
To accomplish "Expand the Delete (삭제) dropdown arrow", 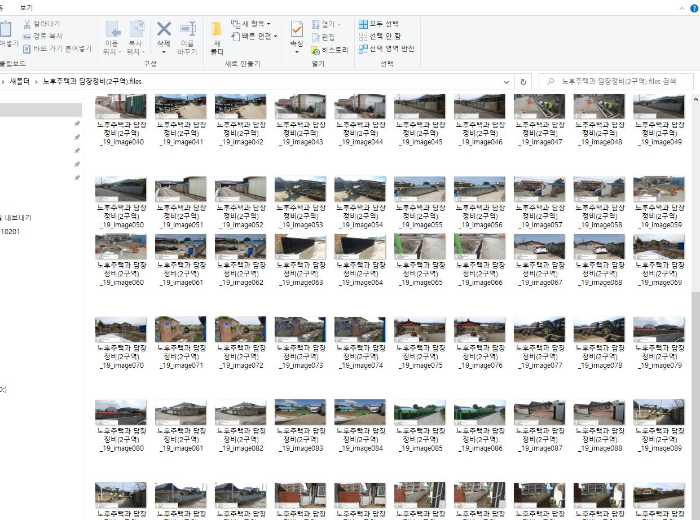I will point(164,52).
